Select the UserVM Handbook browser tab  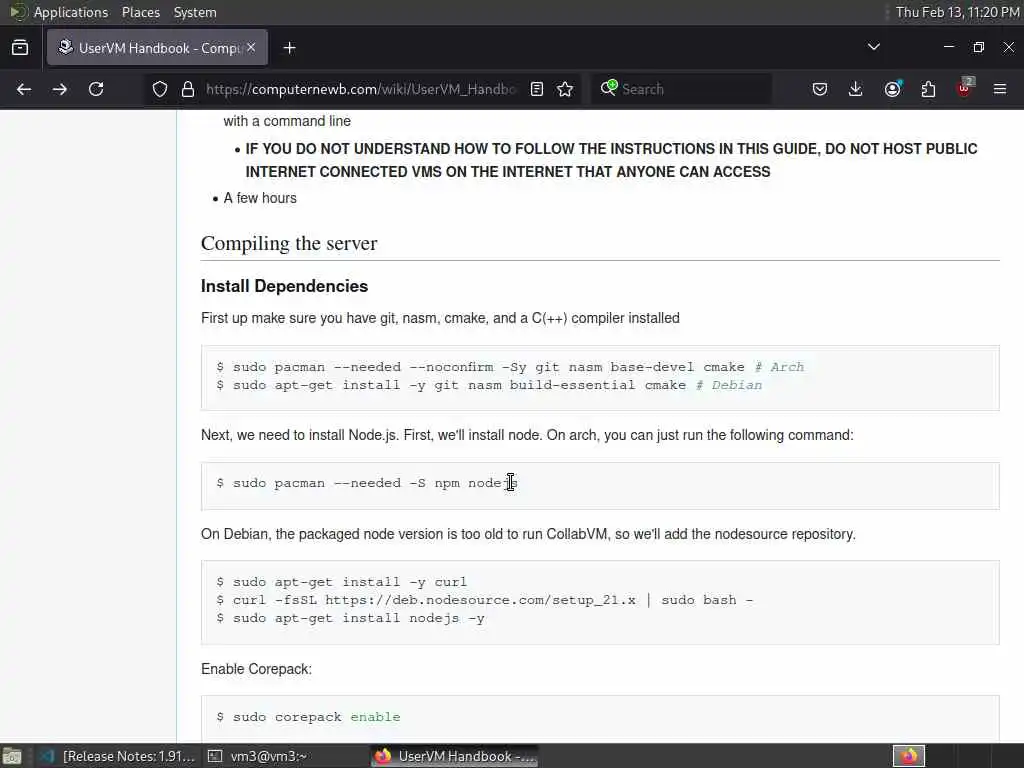157,48
